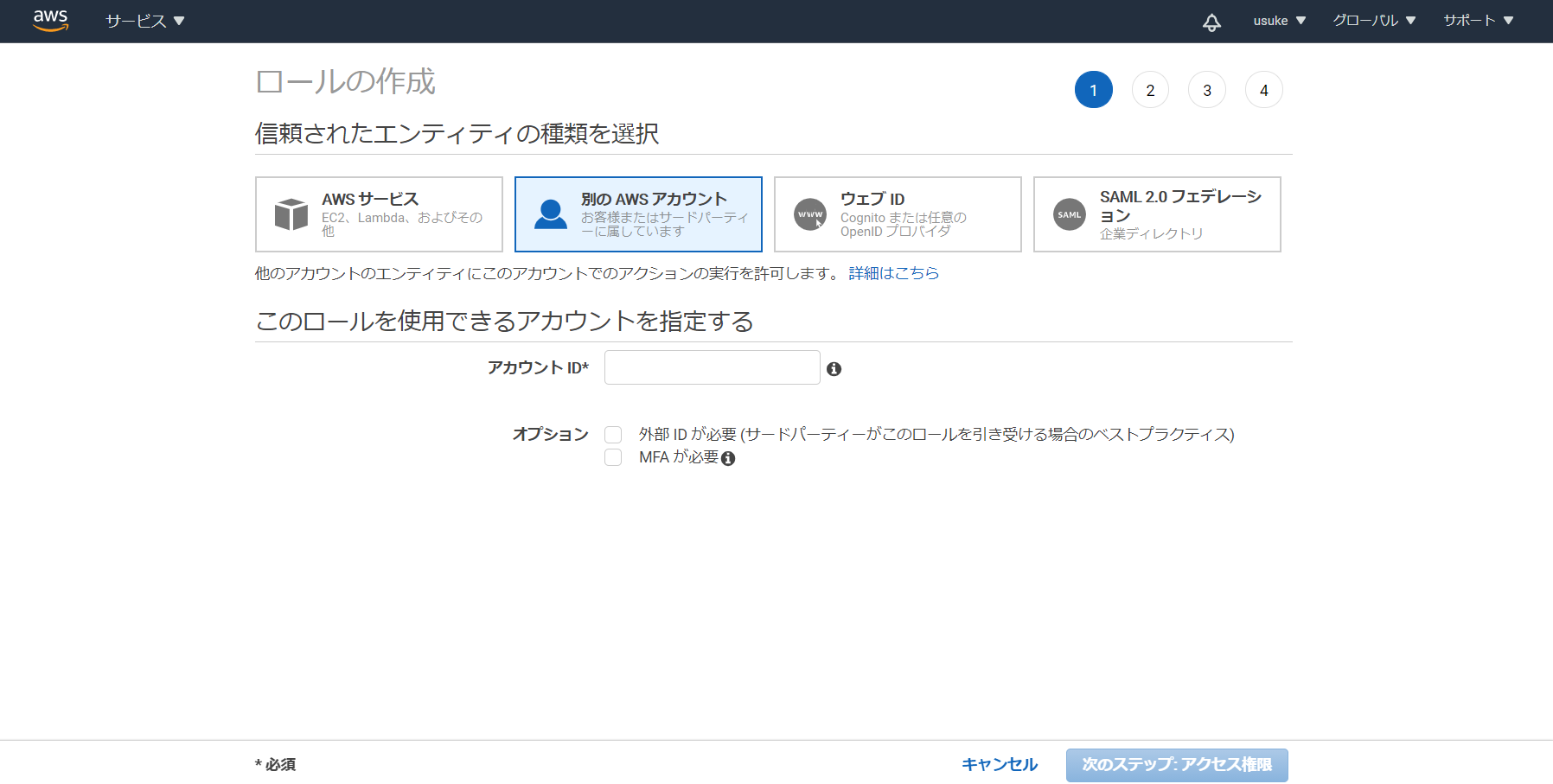The image size is (1553, 784).
Task: Click the SAML badge icon
Action: [x=1070, y=214]
